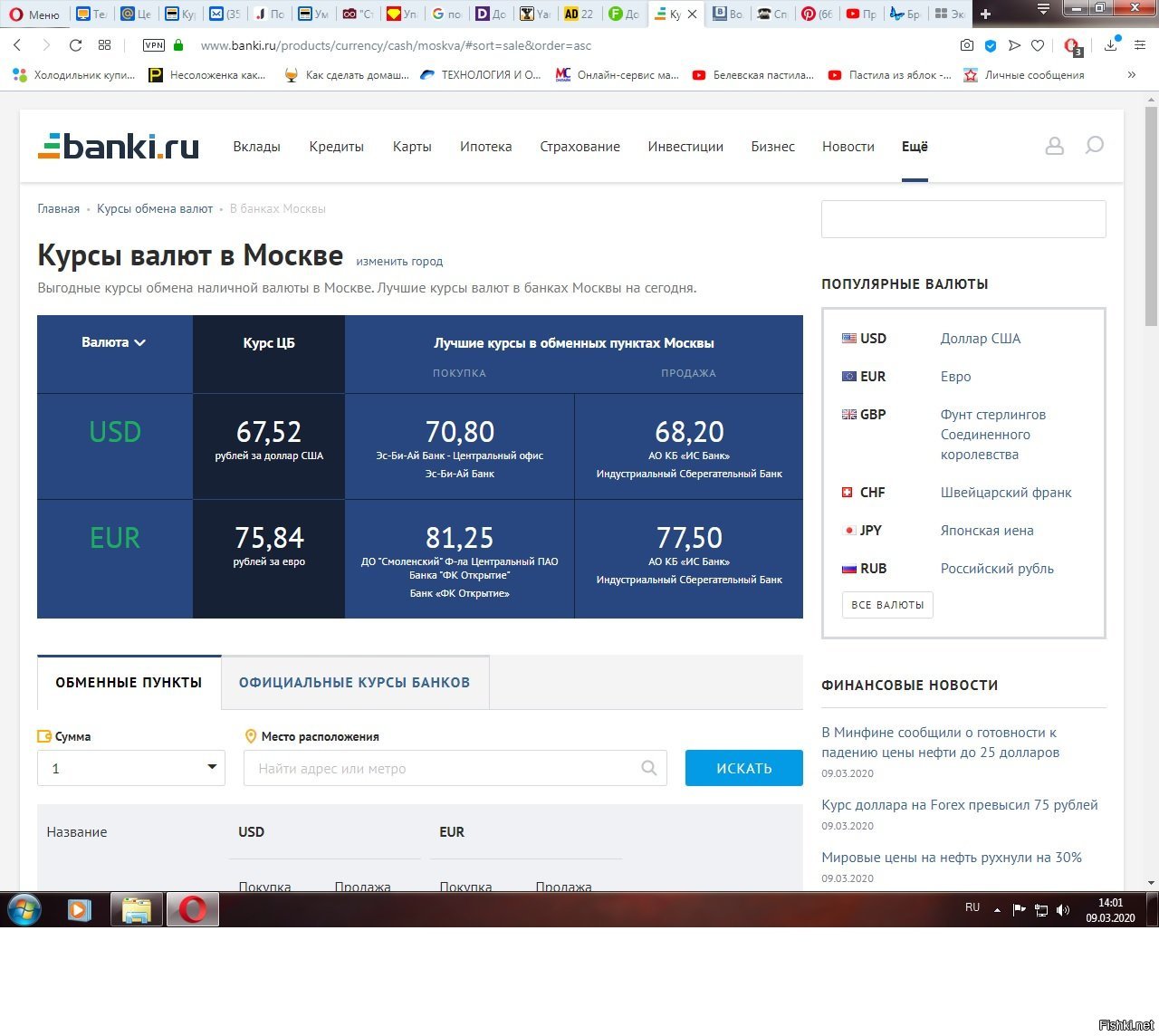1159x1036 pixels.
Task: Open the site search magnifier icon
Action: (1094, 146)
